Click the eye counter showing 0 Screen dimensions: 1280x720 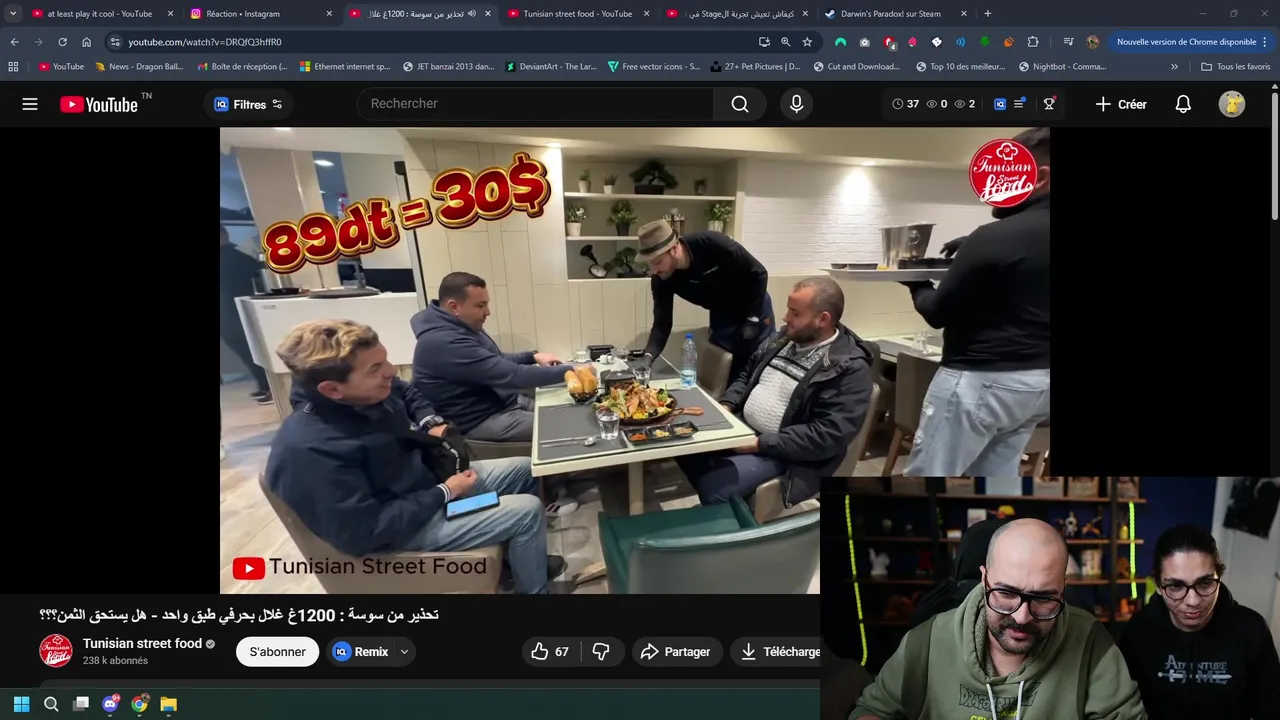[x=937, y=104]
